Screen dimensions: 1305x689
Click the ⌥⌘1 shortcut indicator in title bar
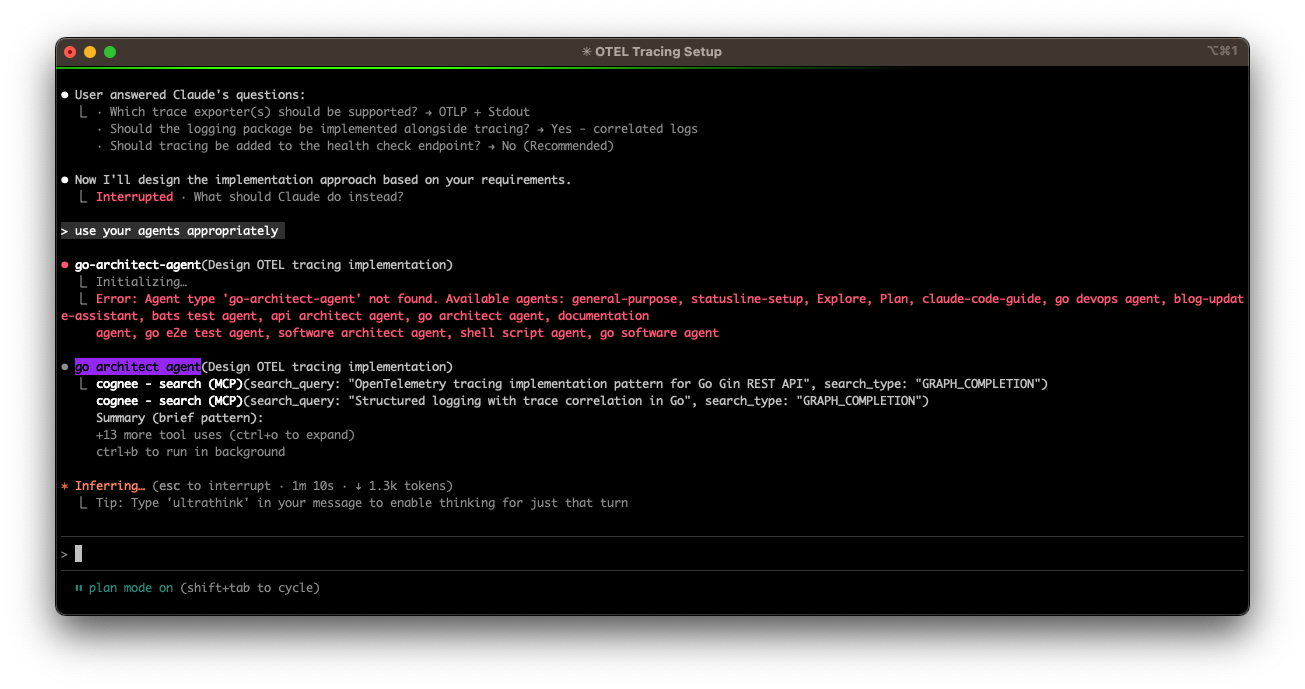pos(1222,51)
